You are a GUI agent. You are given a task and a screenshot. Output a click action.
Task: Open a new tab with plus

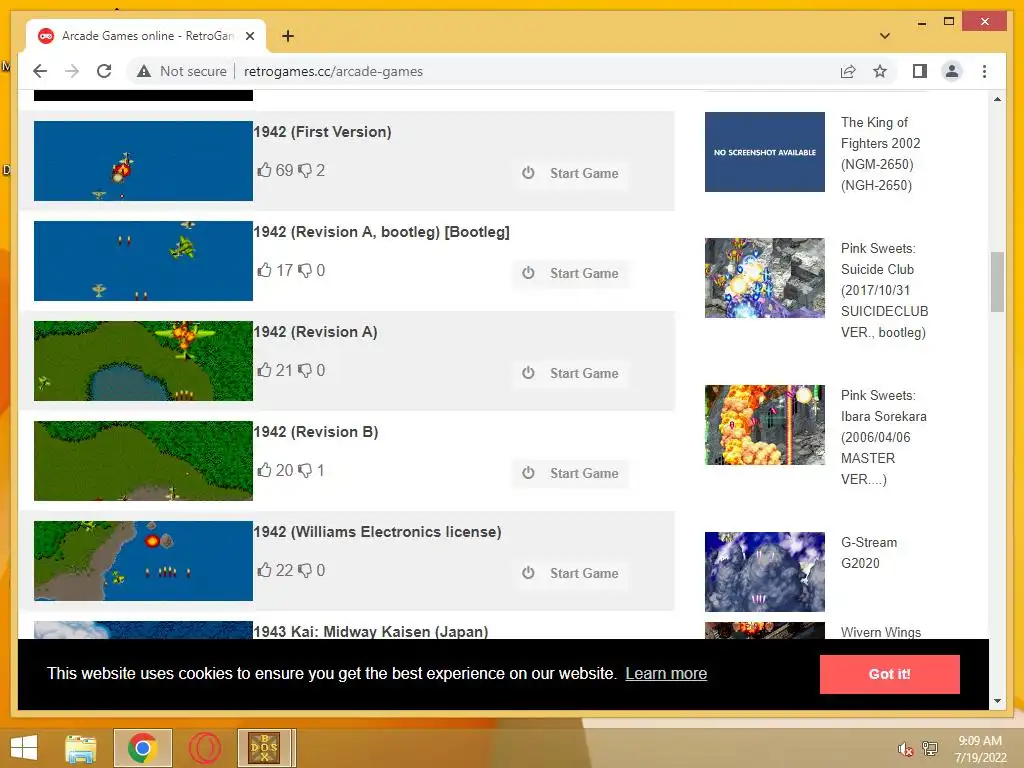288,36
